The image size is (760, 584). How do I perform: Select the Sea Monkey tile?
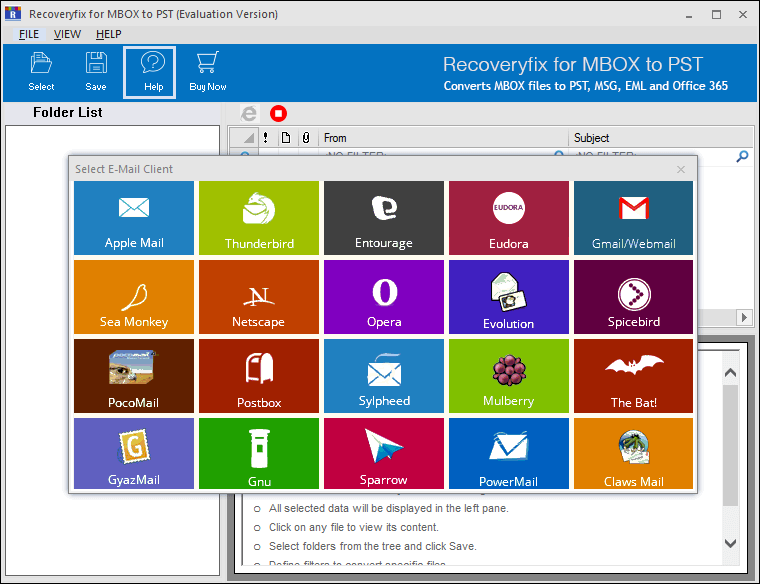point(134,297)
